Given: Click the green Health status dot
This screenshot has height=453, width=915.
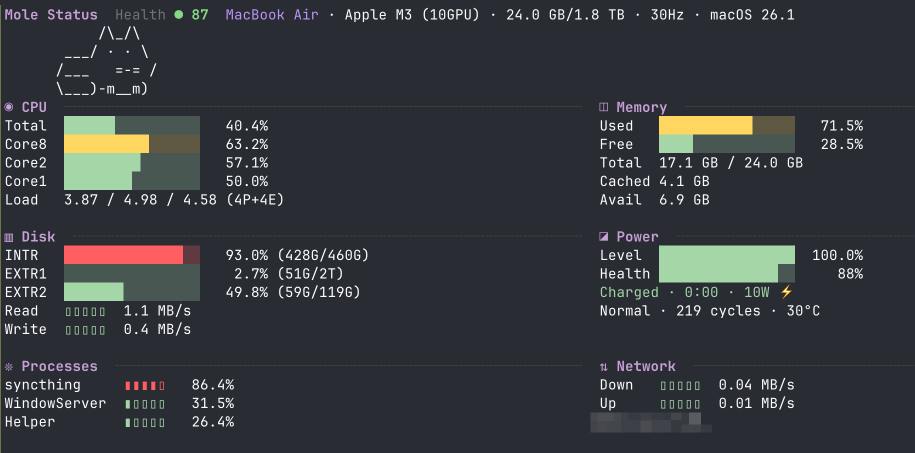Looking at the screenshot, I should (x=179, y=15).
